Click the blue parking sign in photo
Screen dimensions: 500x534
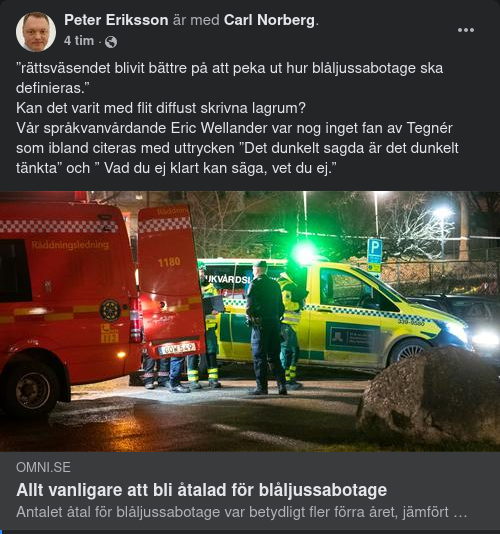(375, 251)
